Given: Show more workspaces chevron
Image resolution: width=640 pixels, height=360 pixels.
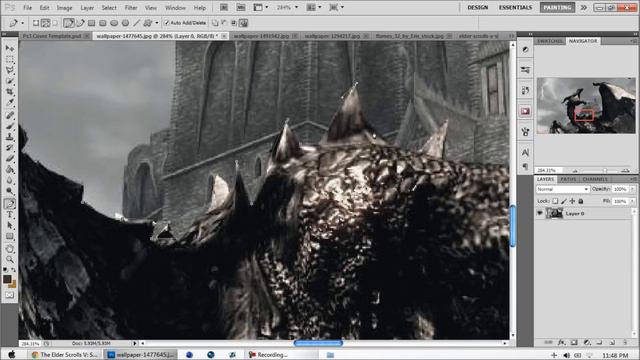Looking at the screenshot, I should click(x=584, y=7).
